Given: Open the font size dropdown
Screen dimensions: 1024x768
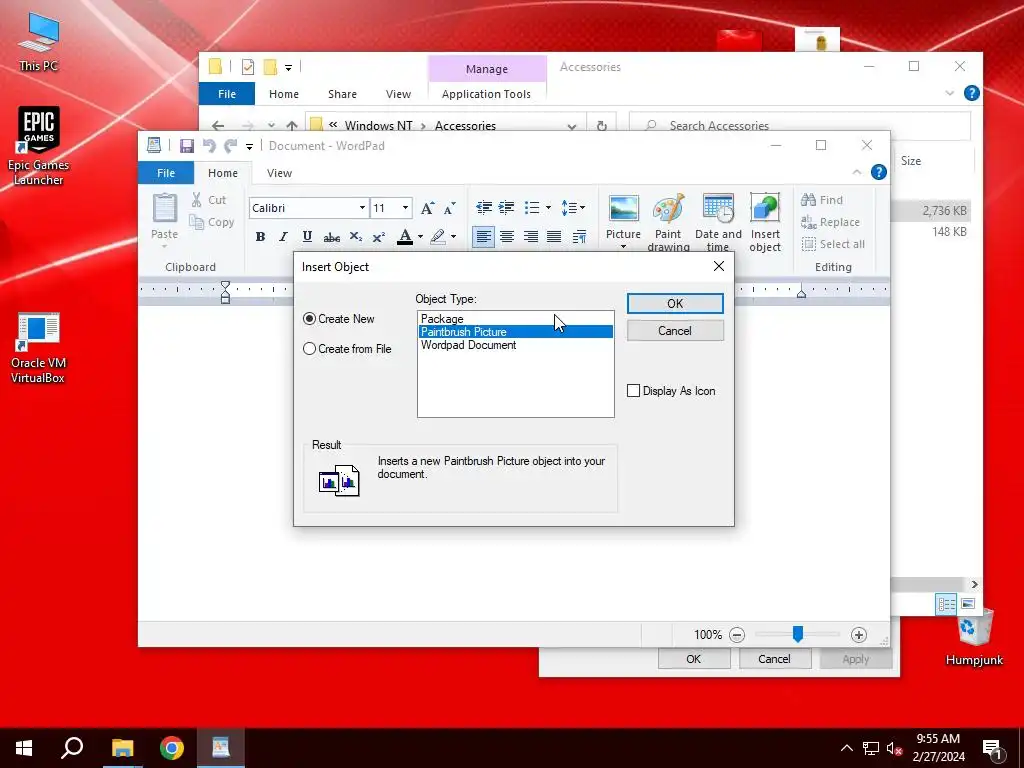Looking at the screenshot, I should (x=405, y=208).
